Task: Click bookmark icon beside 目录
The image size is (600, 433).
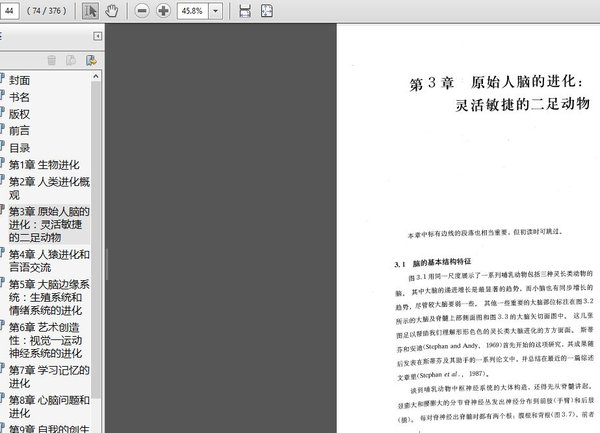Action: coord(2,147)
